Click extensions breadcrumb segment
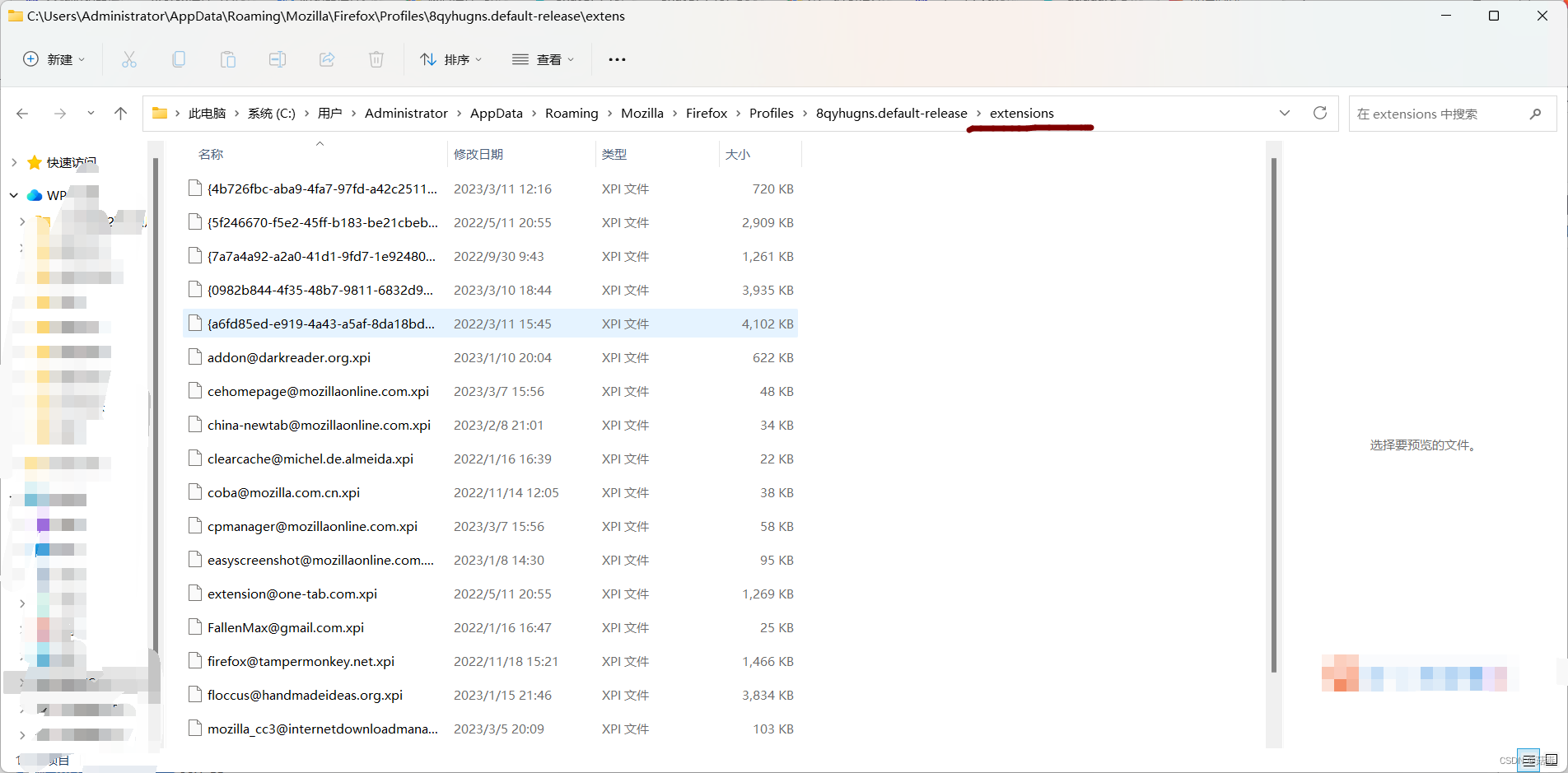Screen dimensions: 1568x773 point(1022,114)
